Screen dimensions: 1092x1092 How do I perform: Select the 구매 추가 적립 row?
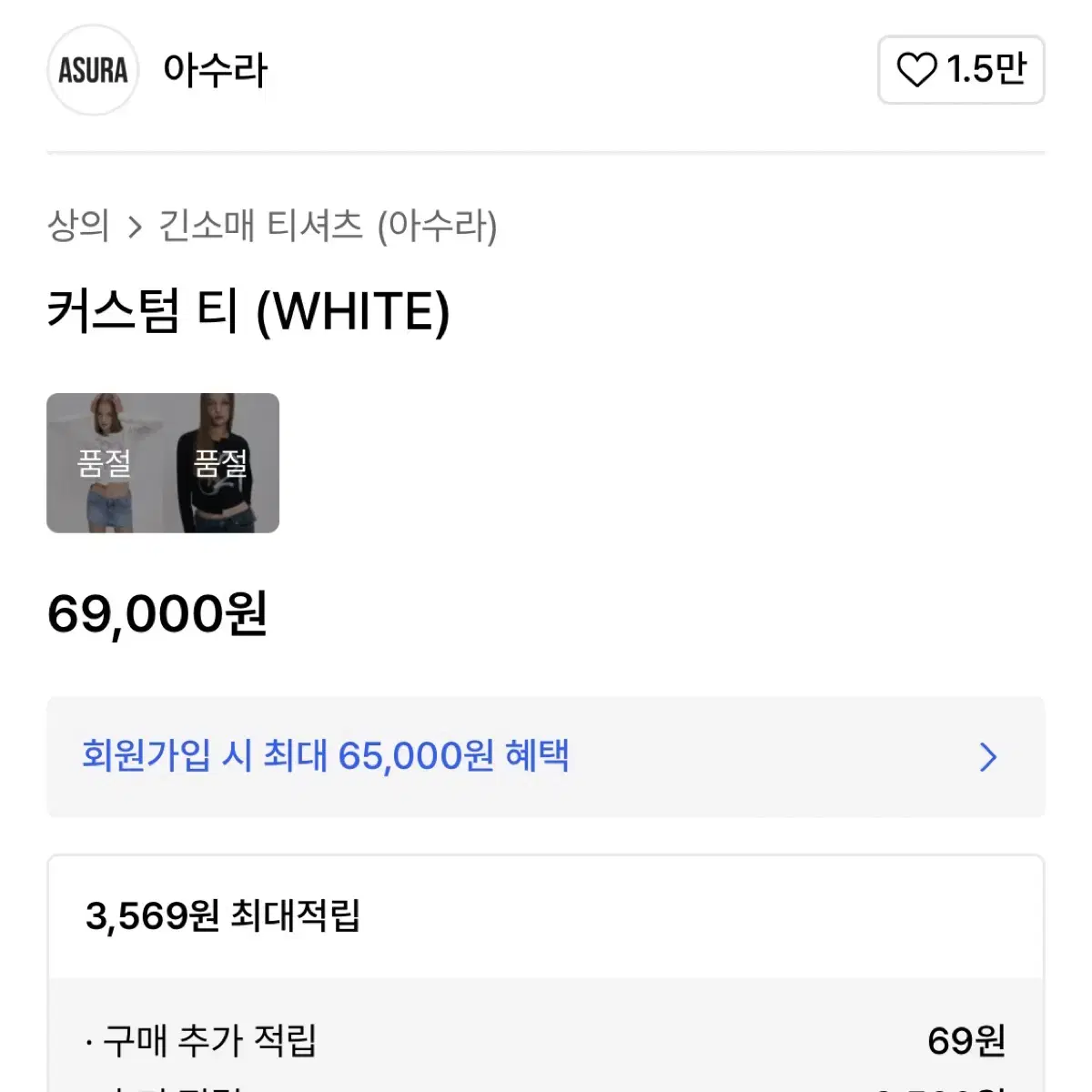[x=546, y=1040]
